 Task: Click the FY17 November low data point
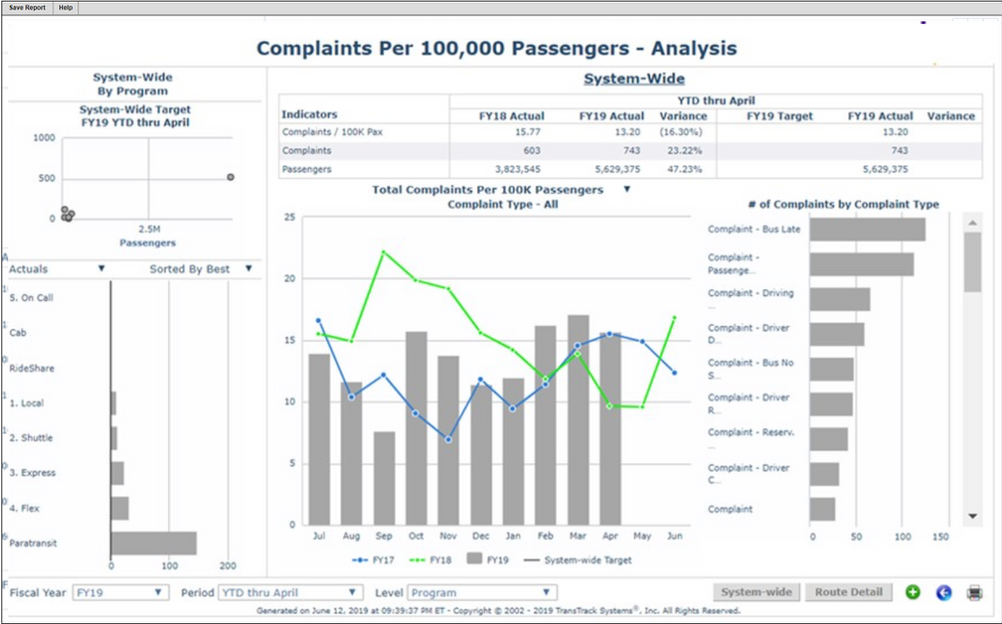point(448,440)
